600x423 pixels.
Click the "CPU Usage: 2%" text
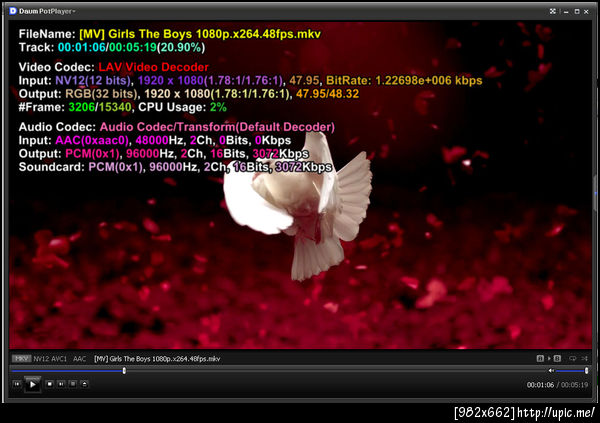pyautogui.click(x=183, y=107)
